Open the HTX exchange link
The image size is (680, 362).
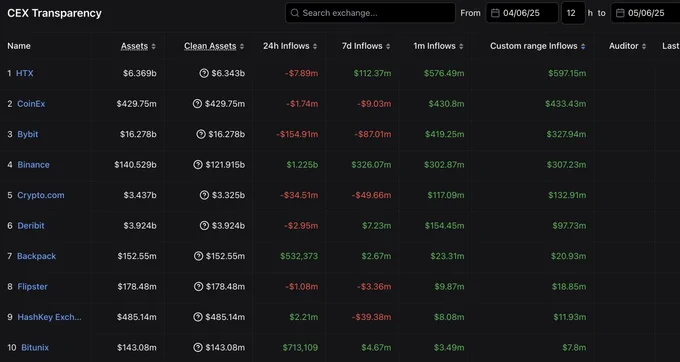(25, 73)
